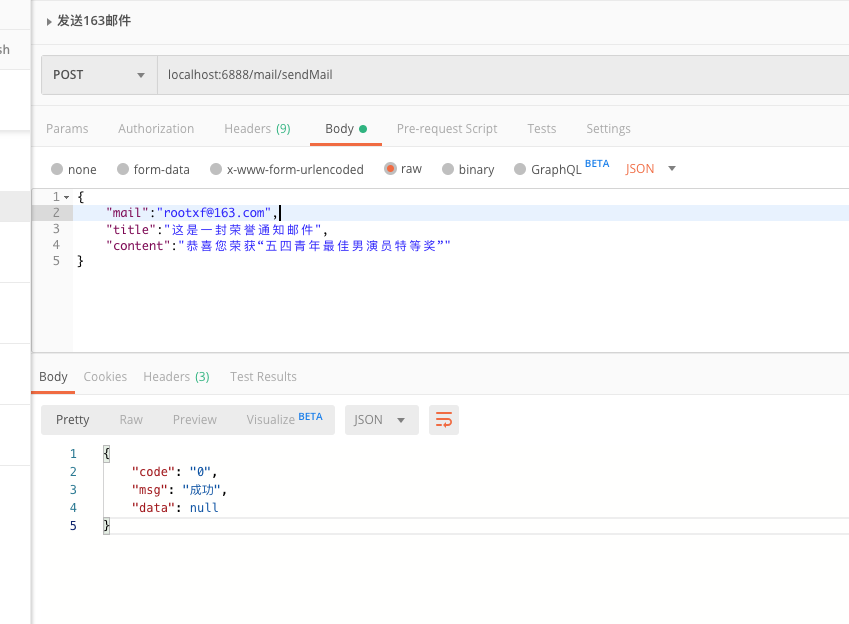This screenshot has width=849, height=624.
Task: Select the GraphQL body radio button
Action: coord(520,169)
